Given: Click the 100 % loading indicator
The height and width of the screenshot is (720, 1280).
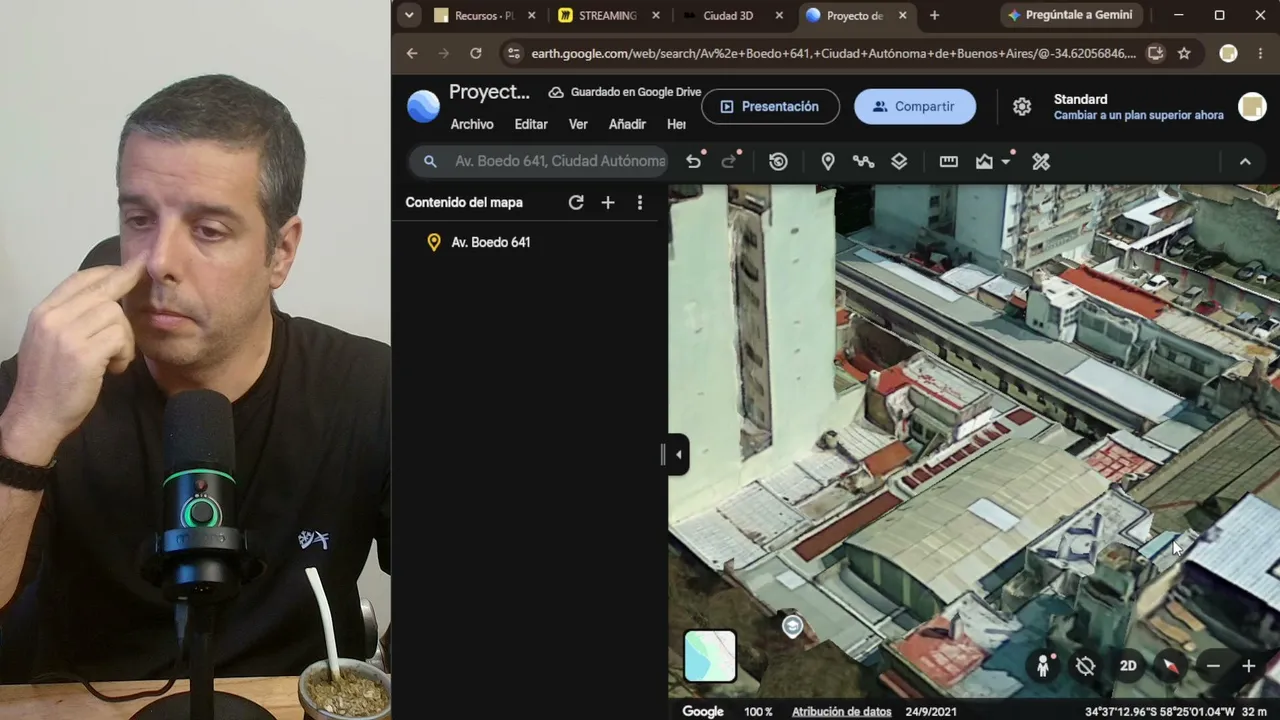Looking at the screenshot, I should coord(758,712).
